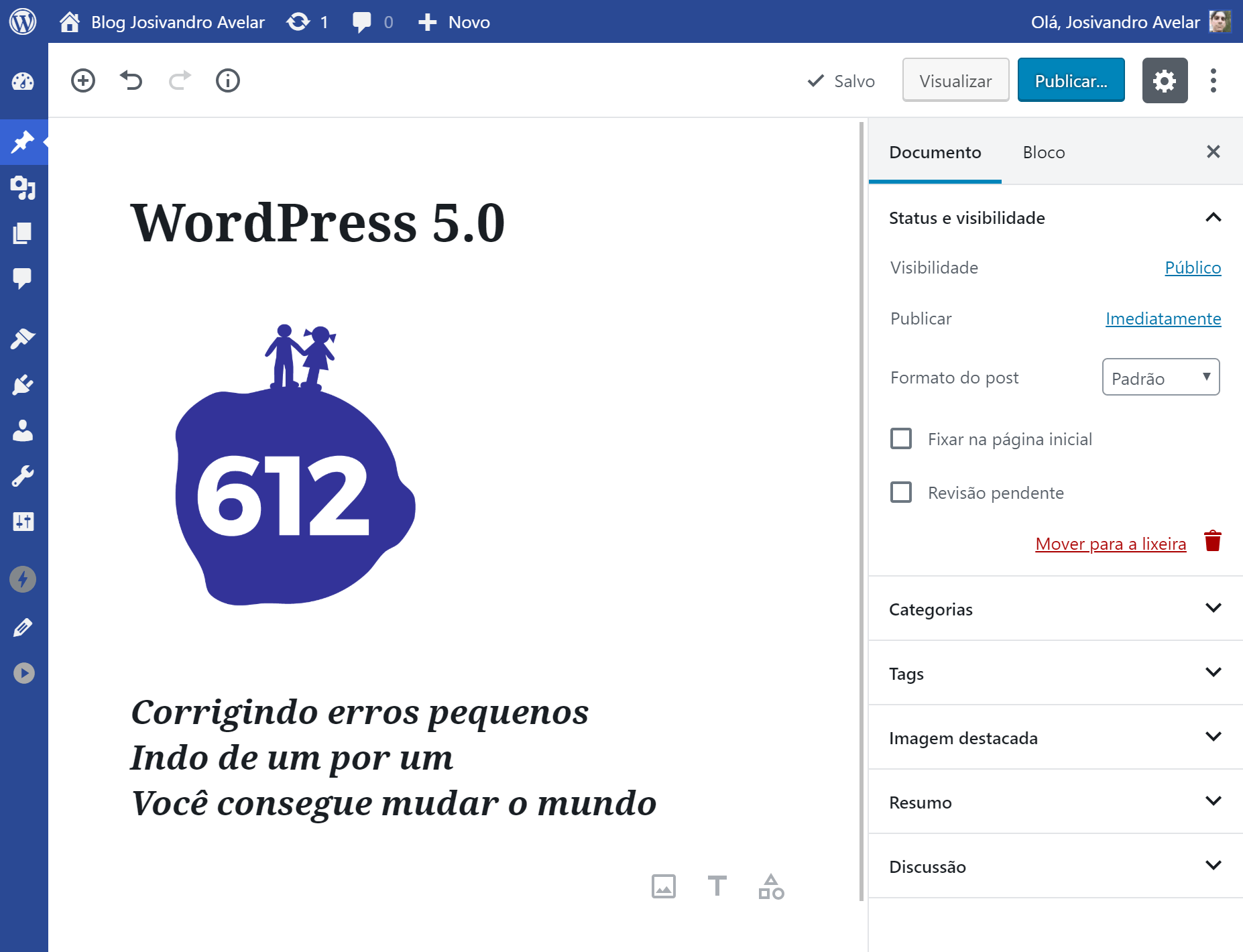
Task: Open the Dashboard gauge icon
Action: tap(23, 82)
